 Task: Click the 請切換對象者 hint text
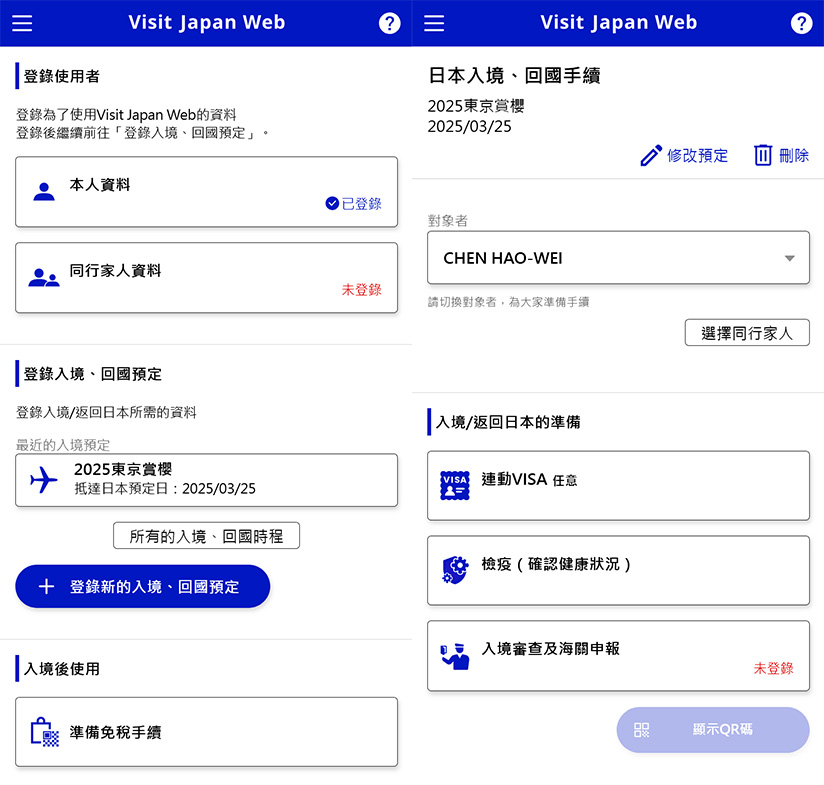pos(508,302)
